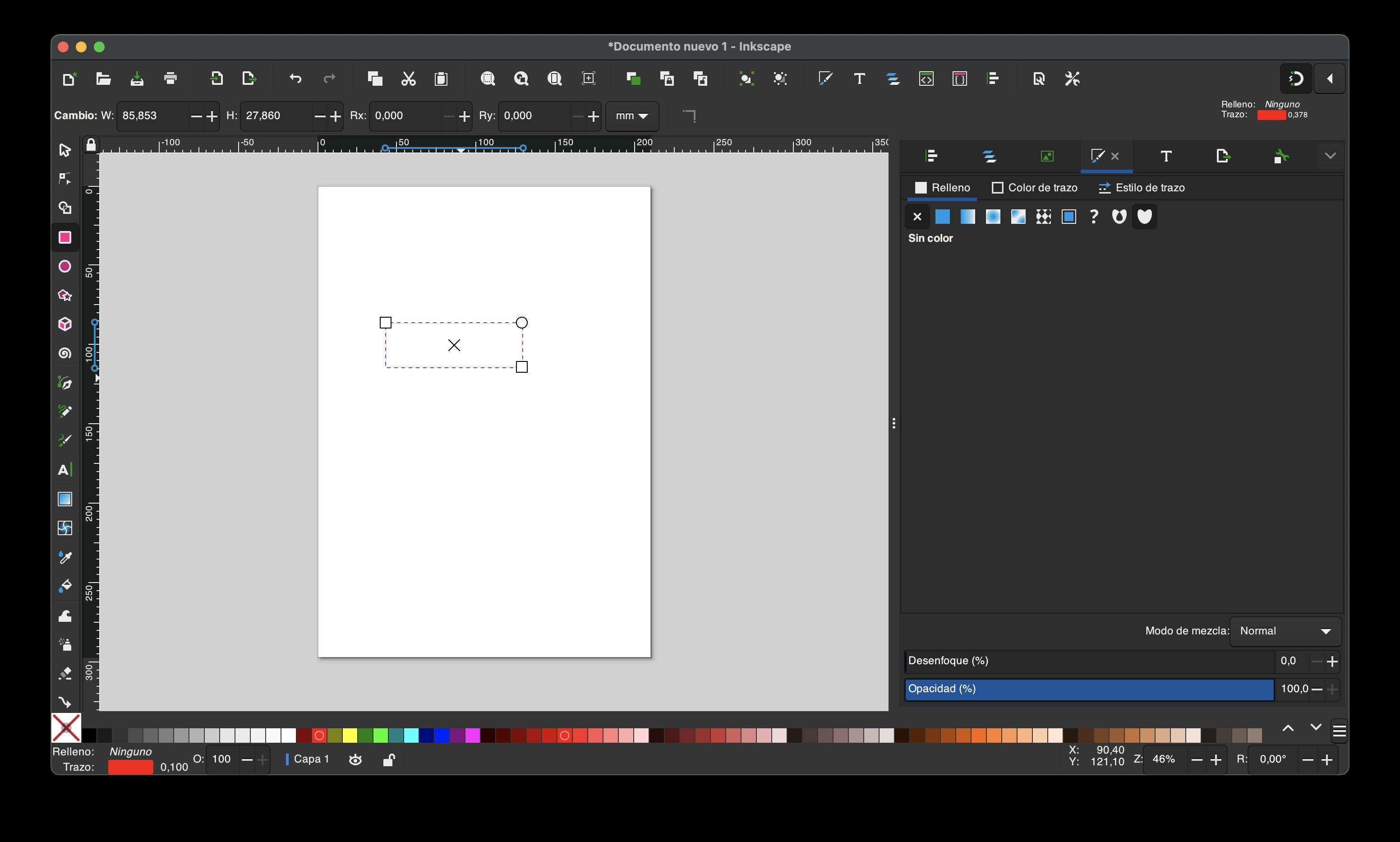Select the Calligraphy tool

(64, 440)
